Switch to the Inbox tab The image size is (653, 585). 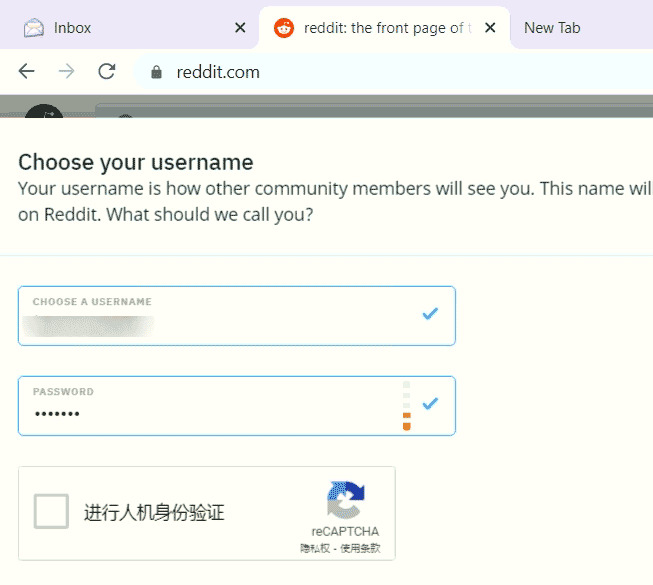click(x=129, y=28)
